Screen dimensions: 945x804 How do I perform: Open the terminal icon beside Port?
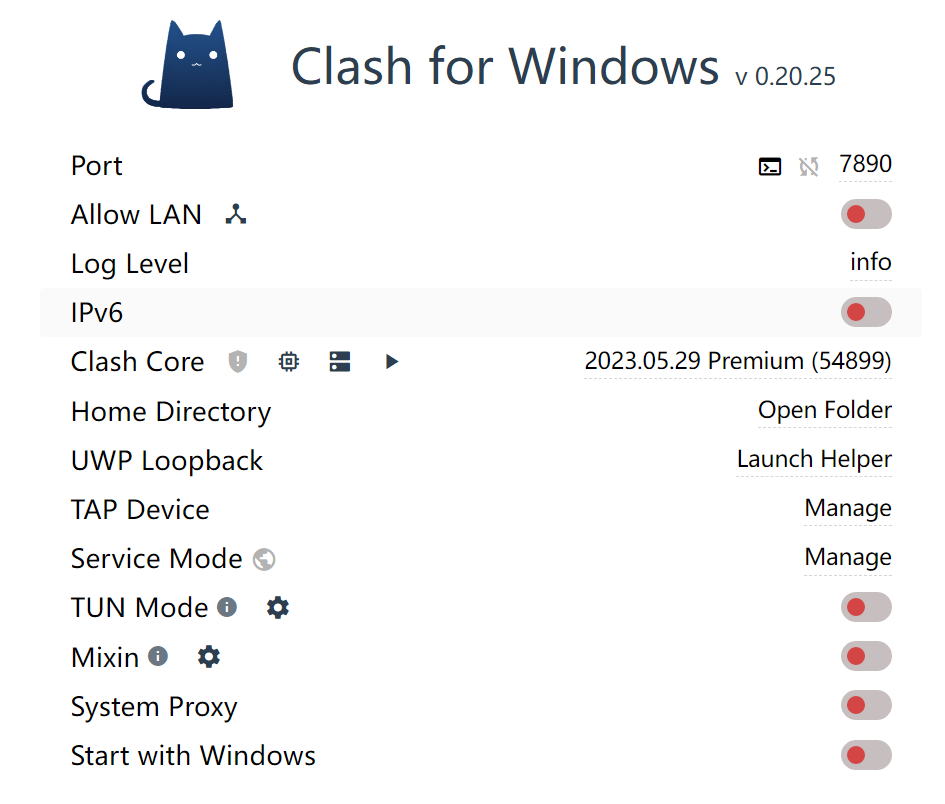tap(770, 166)
